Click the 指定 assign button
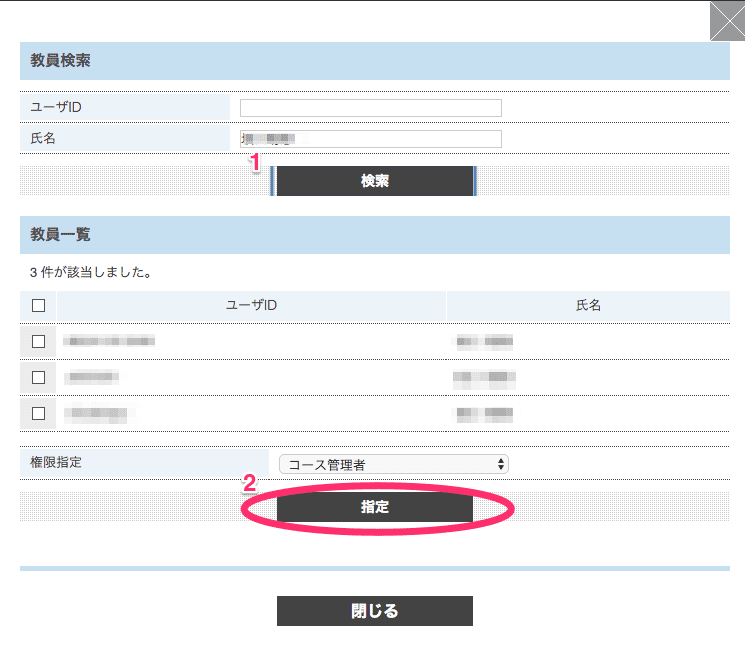The height and width of the screenshot is (662, 745). tap(375, 507)
